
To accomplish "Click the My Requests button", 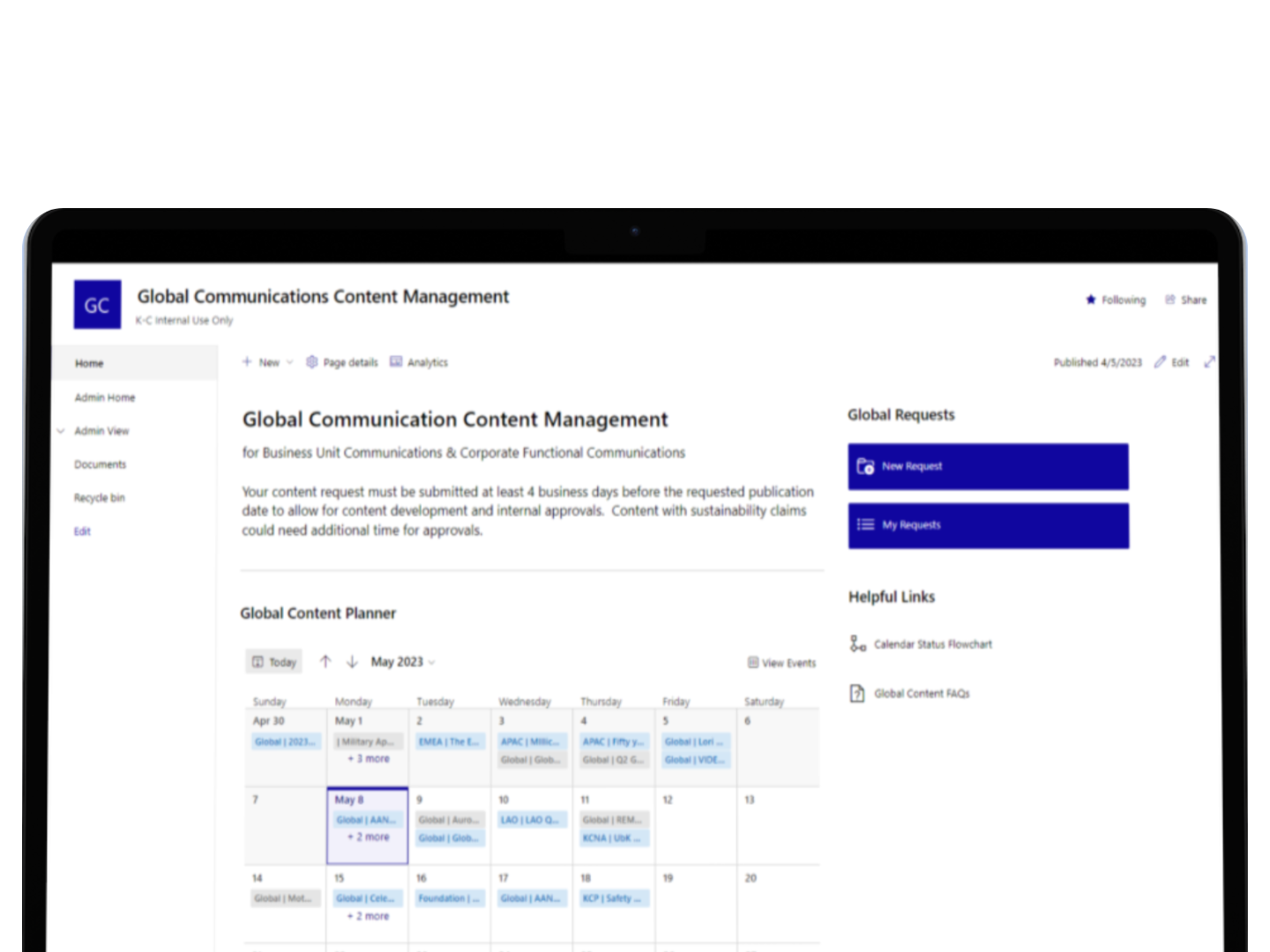I will 988,525.
